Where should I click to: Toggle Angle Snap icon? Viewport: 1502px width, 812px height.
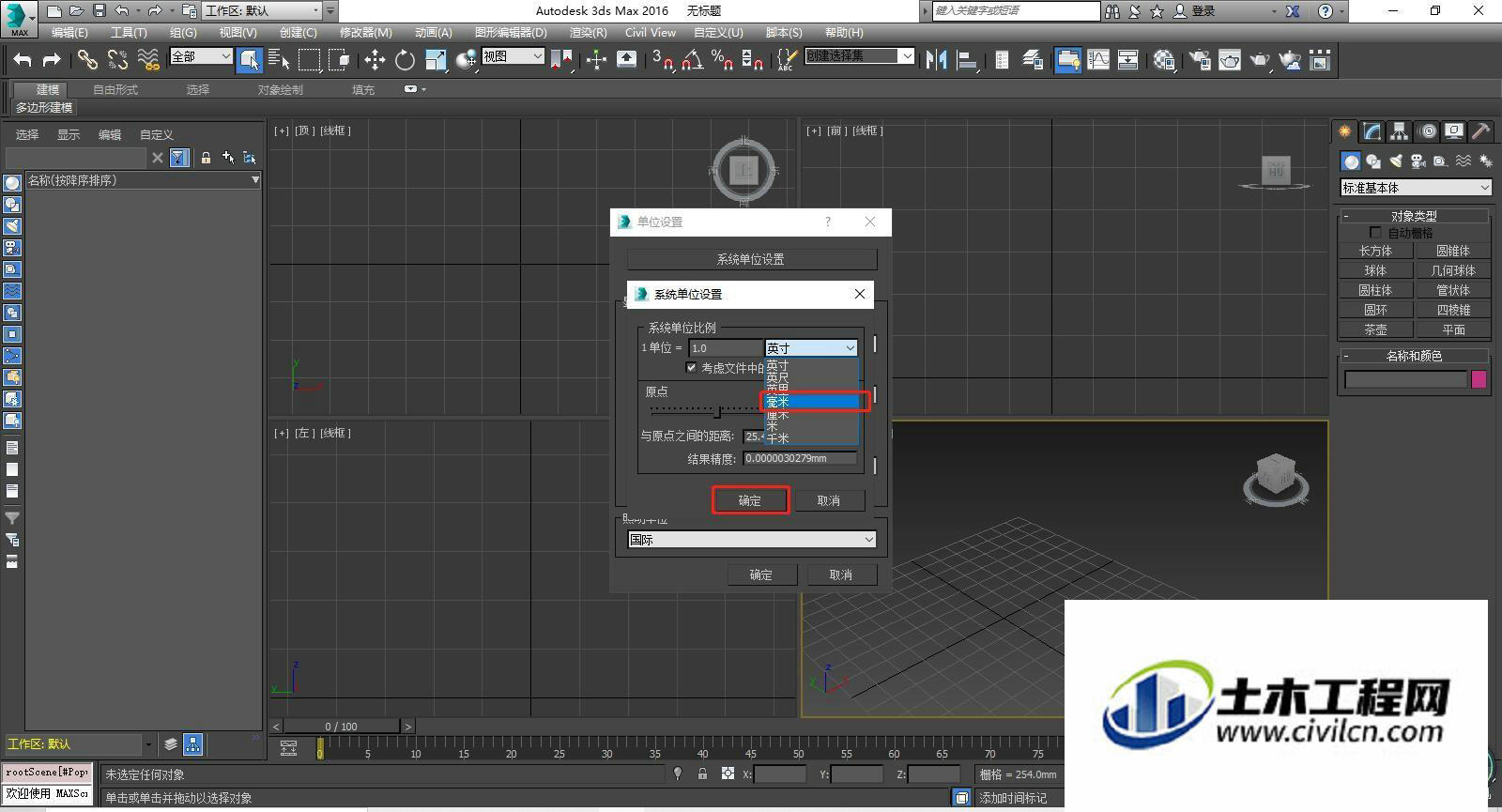pyautogui.click(x=693, y=60)
